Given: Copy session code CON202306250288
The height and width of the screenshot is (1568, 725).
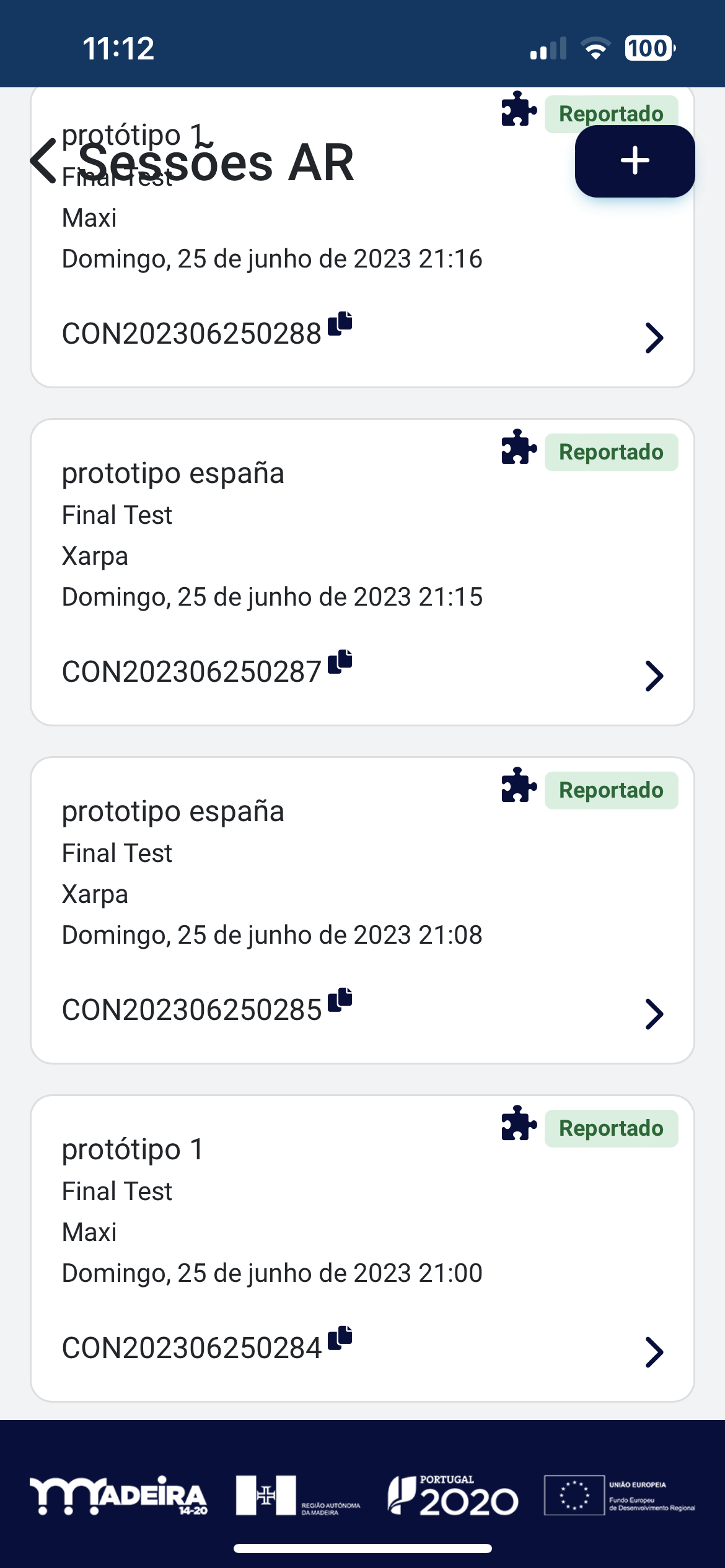Looking at the screenshot, I should pyautogui.click(x=340, y=323).
